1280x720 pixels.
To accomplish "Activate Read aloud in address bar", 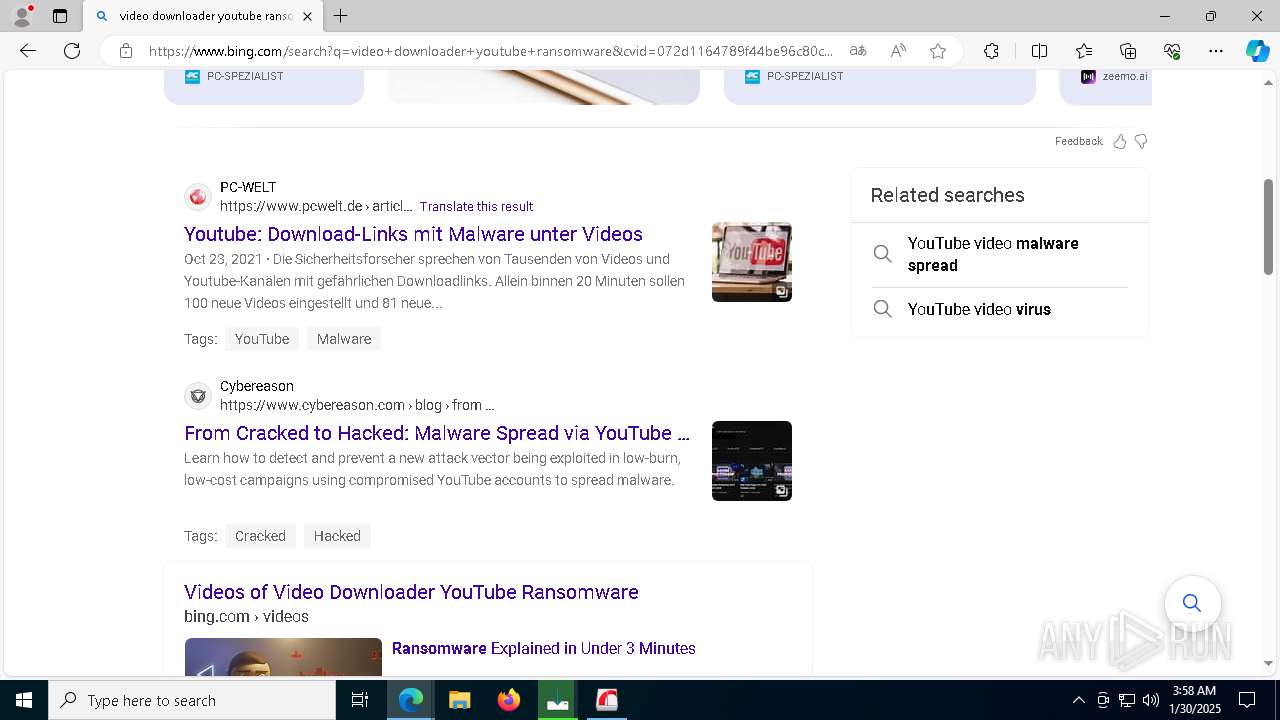I will (898, 51).
